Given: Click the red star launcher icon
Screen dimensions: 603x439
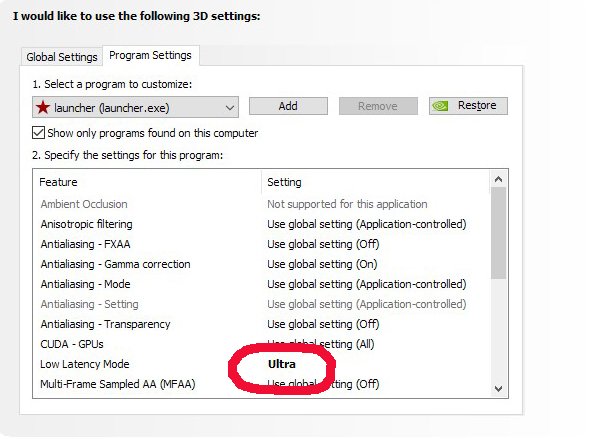Looking at the screenshot, I should [43, 107].
